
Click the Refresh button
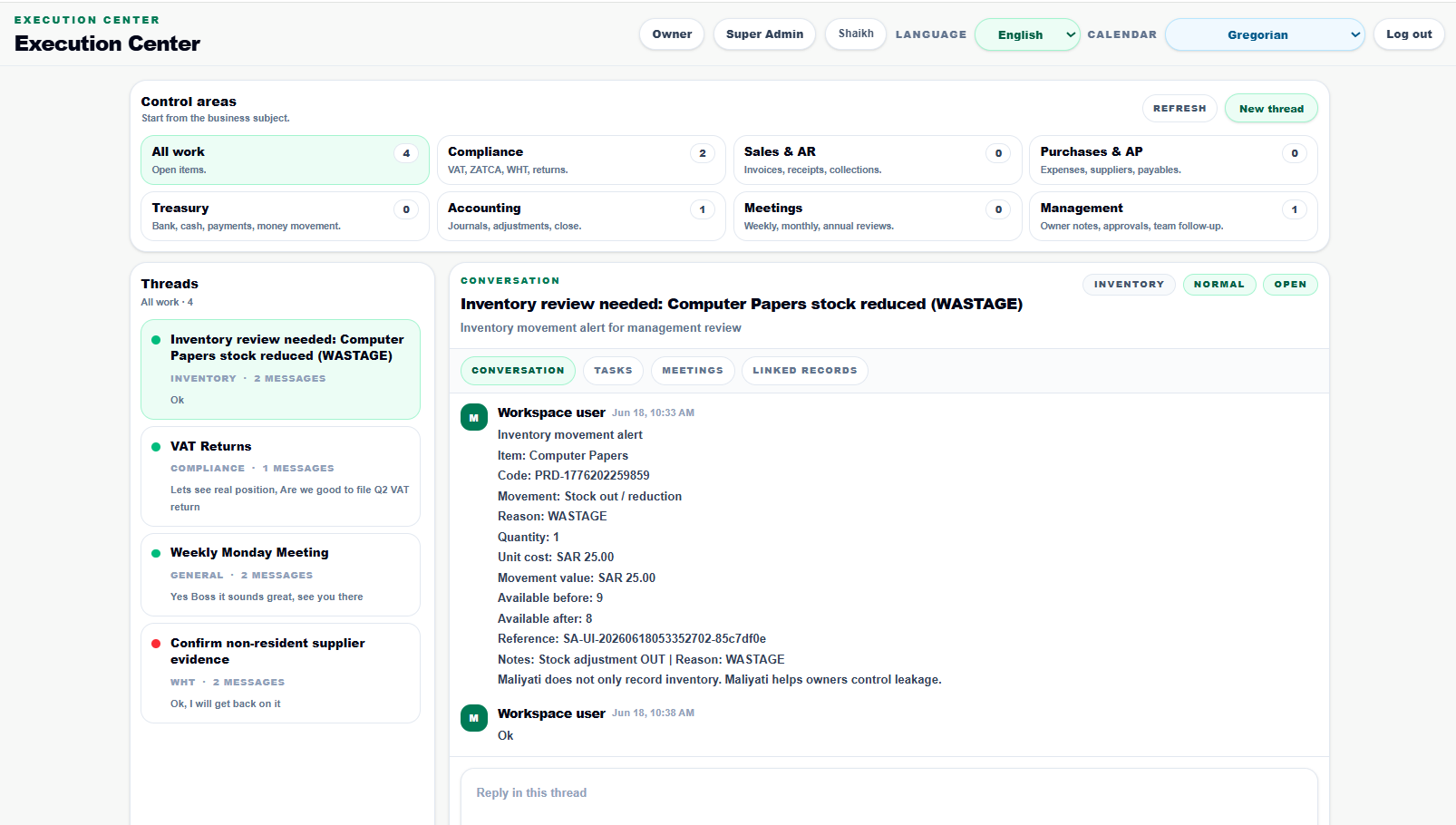(x=1179, y=108)
